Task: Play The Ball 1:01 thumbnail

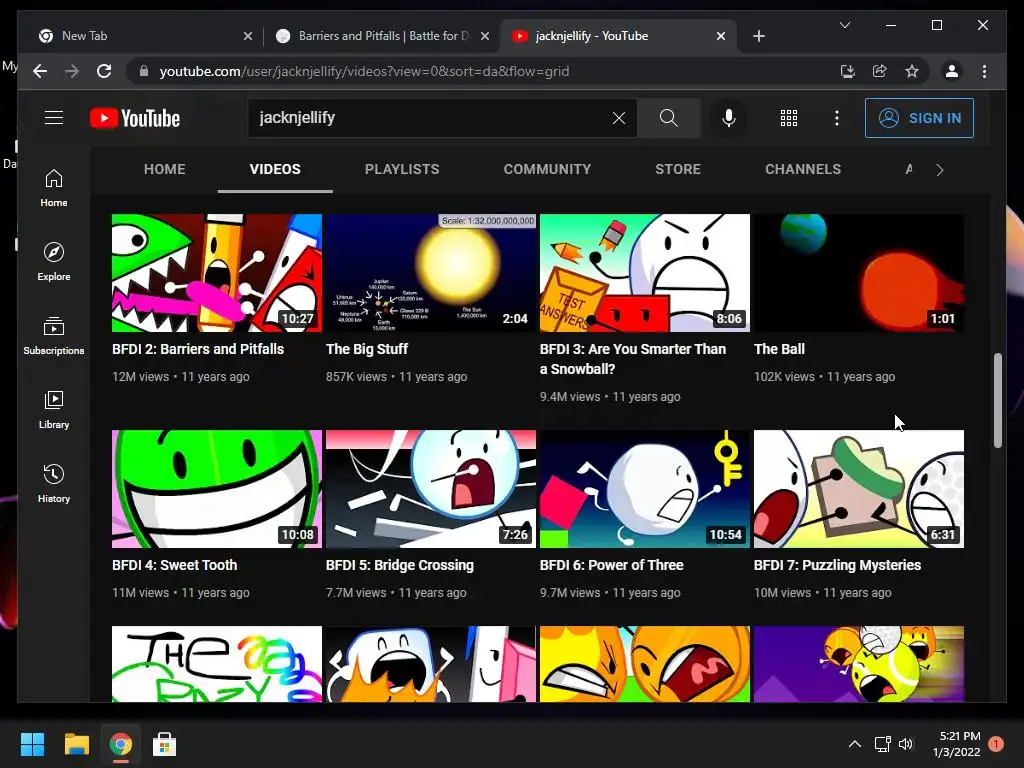Action: (x=859, y=273)
